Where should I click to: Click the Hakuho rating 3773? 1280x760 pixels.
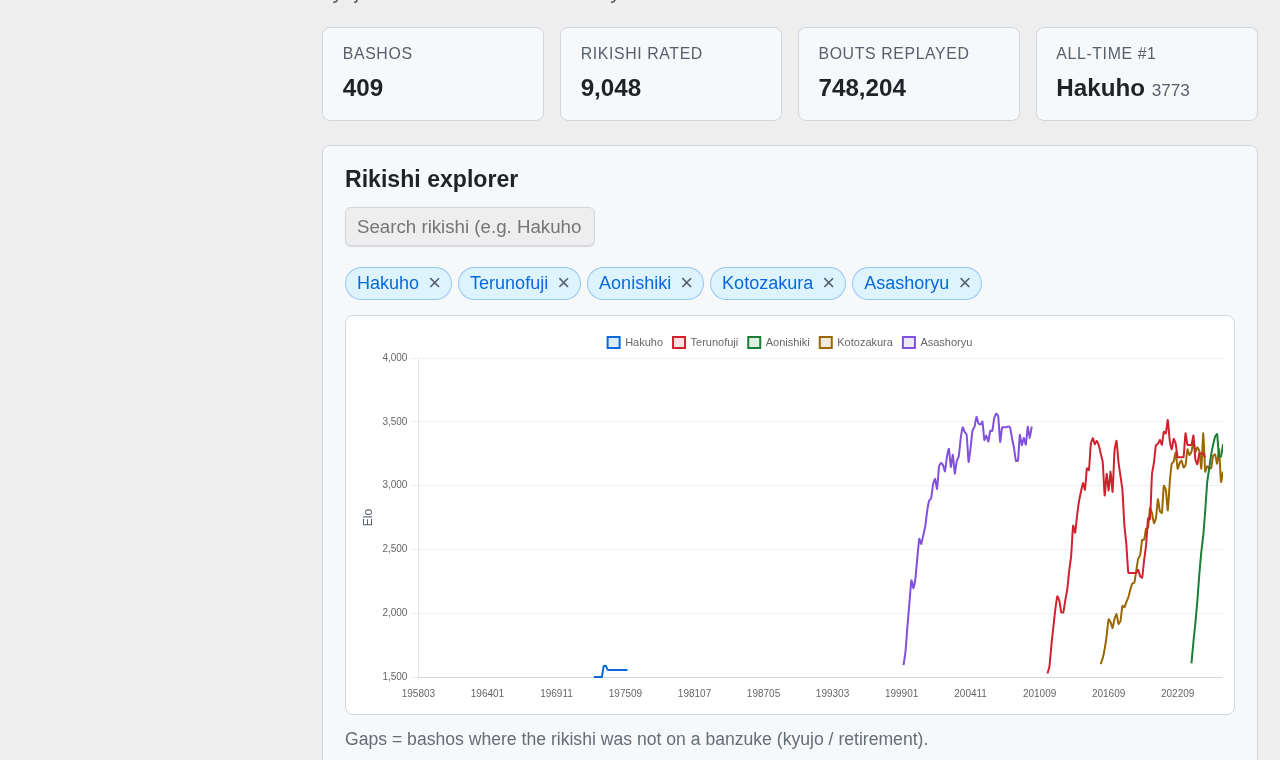tap(1171, 91)
